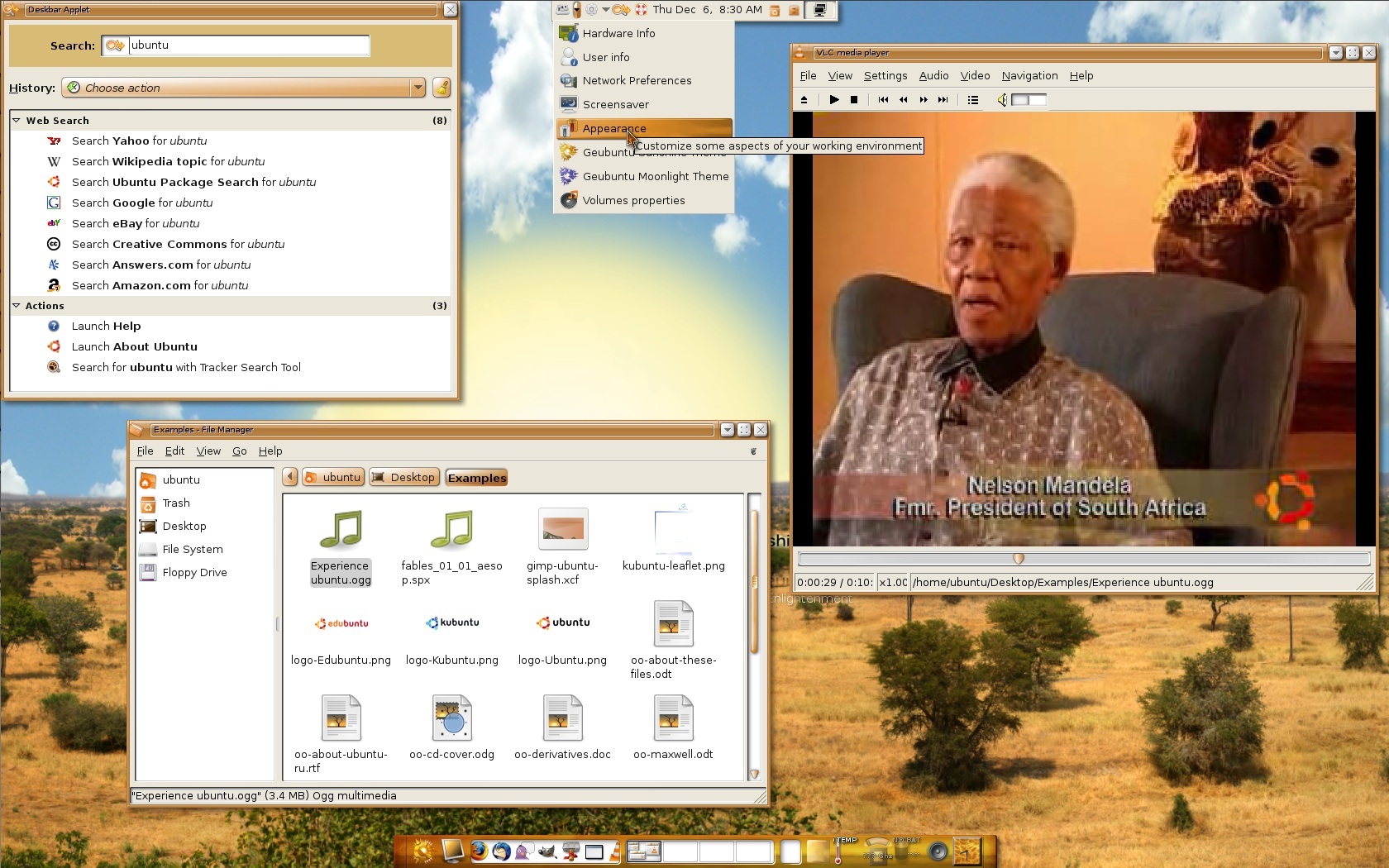
Task: Open Hardware Info from settings menu
Action: (644, 34)
